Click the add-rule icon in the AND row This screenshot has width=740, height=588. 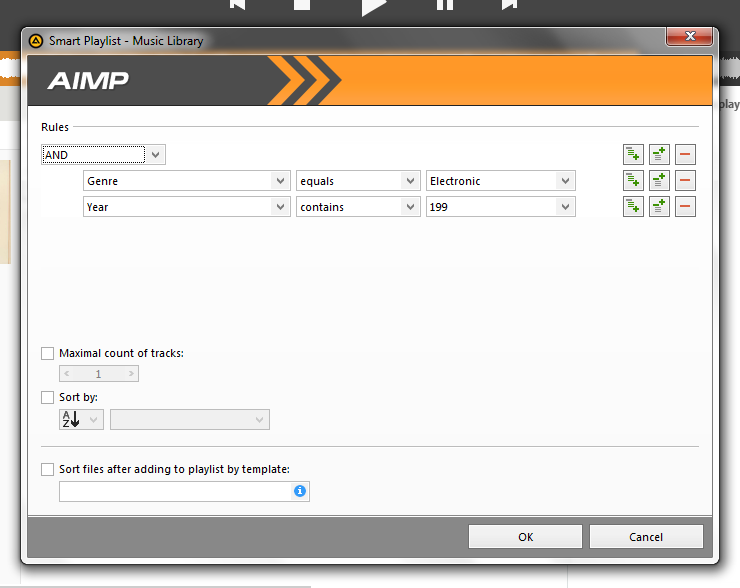[x=633, y=154]
